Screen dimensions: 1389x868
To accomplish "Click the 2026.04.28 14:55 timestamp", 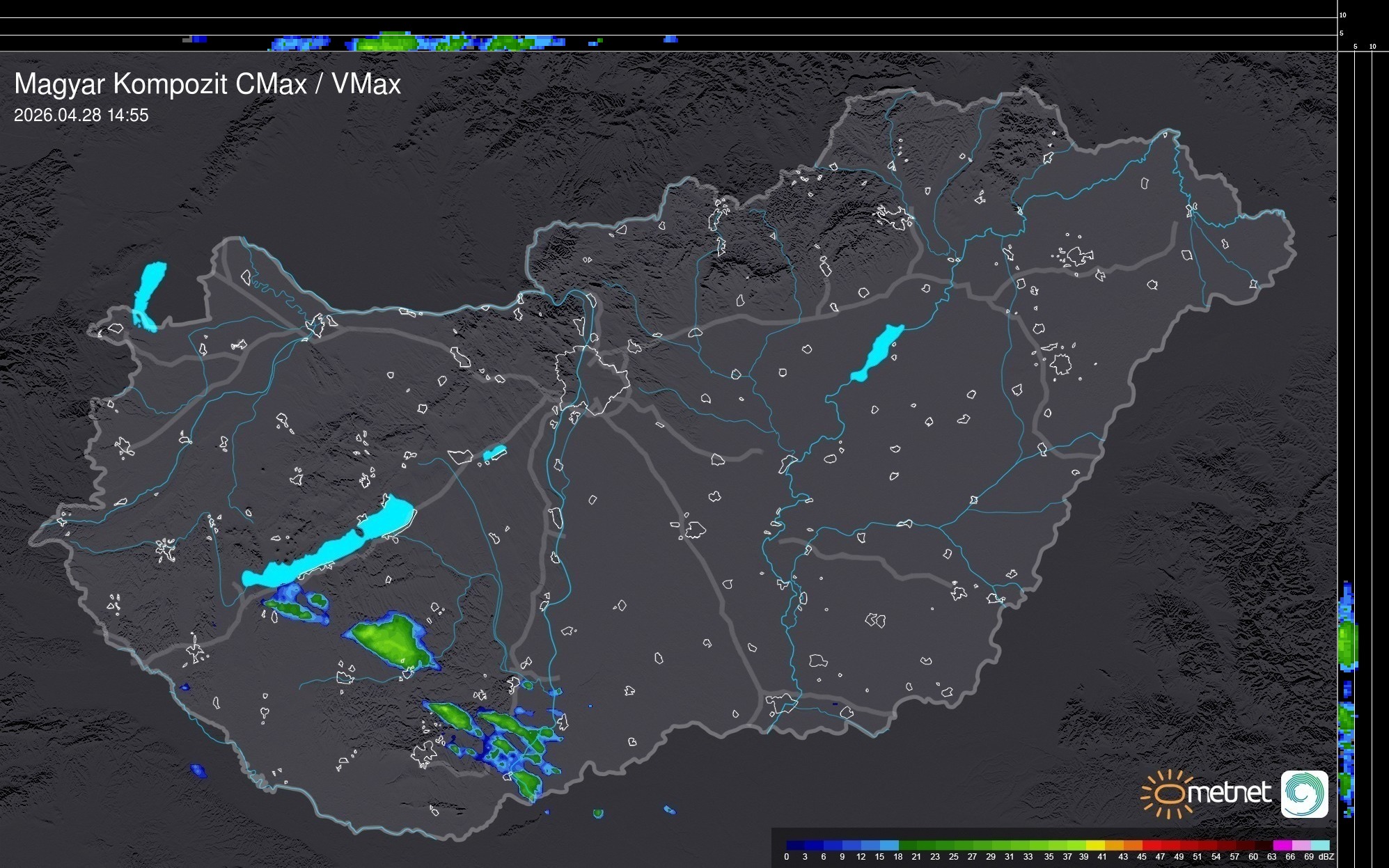I will coord(81,116).
